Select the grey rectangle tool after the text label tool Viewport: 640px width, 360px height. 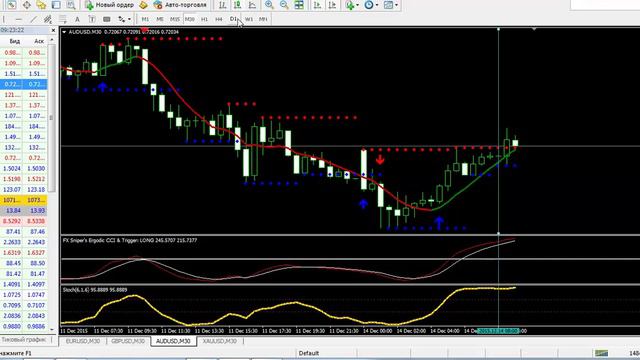click(x=107, y=19)
